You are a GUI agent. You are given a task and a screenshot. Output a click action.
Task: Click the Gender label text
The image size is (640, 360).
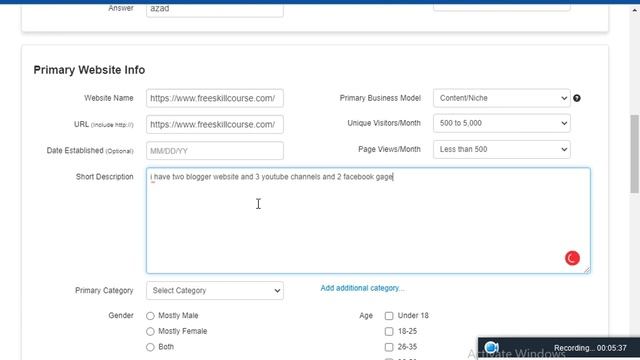(121, 316)
